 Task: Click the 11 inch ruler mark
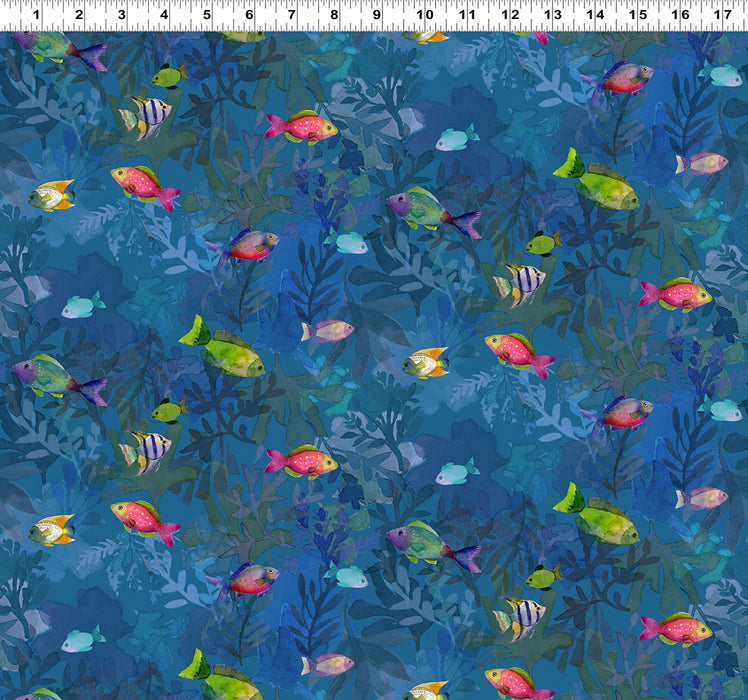point(466,15)
